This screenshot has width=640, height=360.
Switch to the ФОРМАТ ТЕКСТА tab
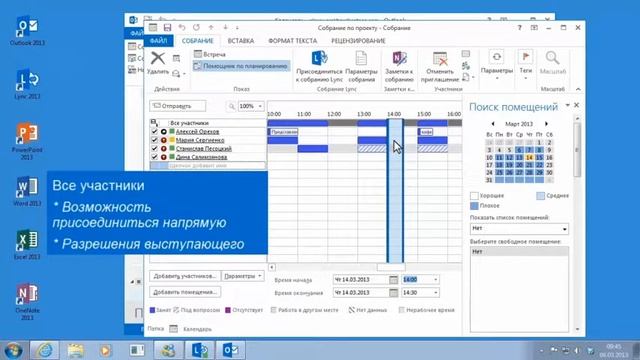pyautogui.click(x=293, y=41)
